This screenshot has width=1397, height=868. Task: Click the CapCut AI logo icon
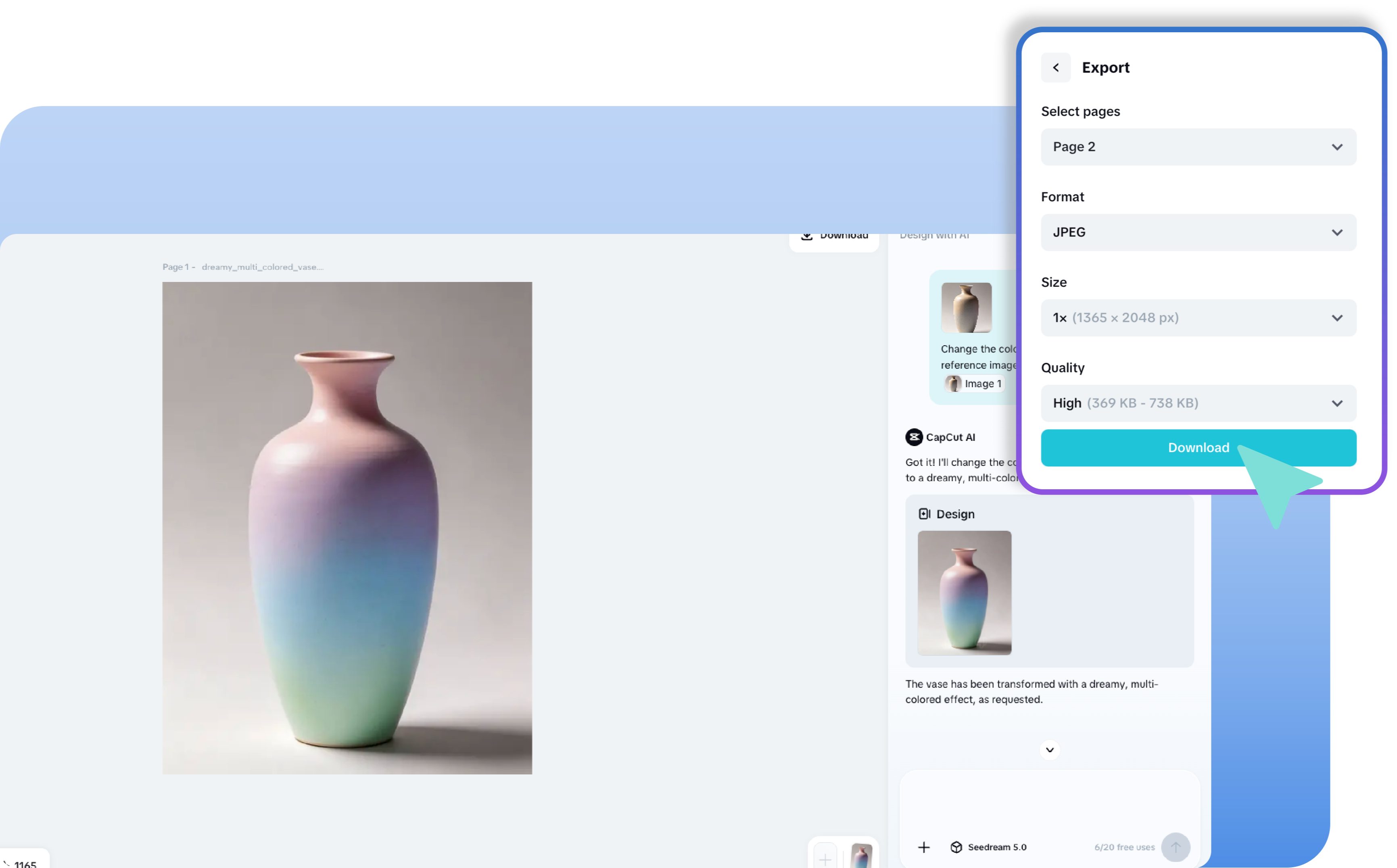coord(914,438)
